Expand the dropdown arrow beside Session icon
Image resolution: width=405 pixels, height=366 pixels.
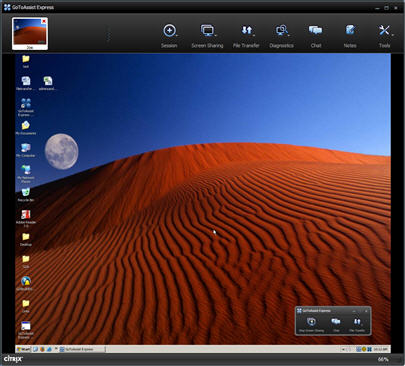pos(177,35)
